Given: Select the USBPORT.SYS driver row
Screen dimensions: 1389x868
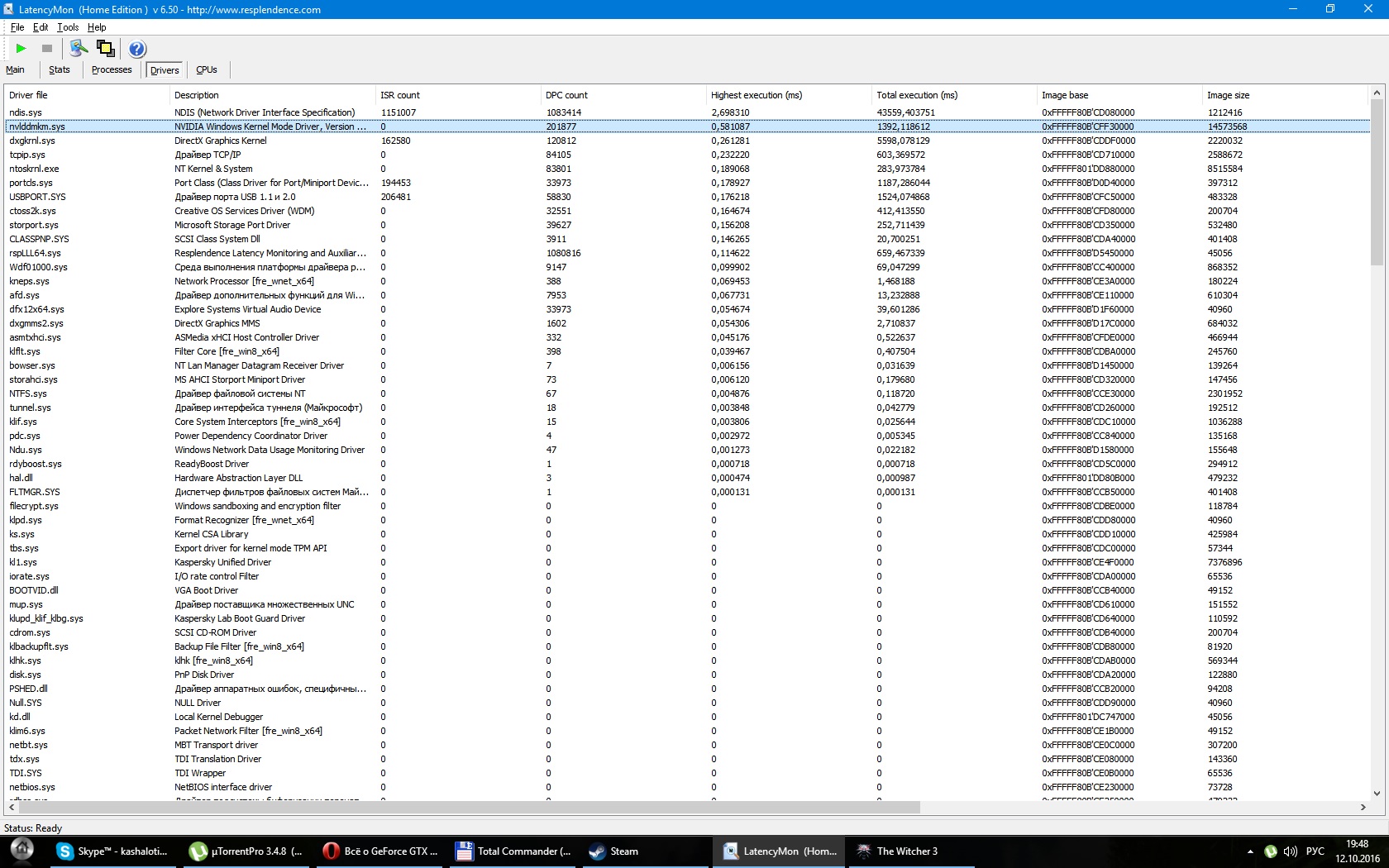Looking at the screenshot, I should click(687, 197).
